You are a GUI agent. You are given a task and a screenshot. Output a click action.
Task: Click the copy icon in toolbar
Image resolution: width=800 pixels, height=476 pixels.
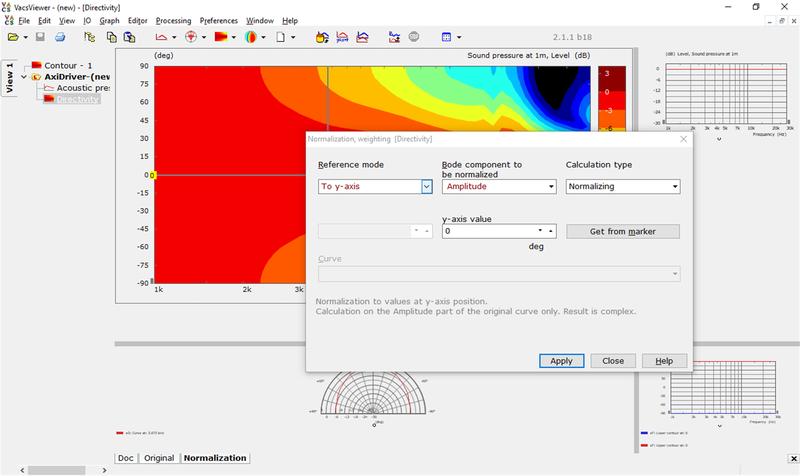112,37
